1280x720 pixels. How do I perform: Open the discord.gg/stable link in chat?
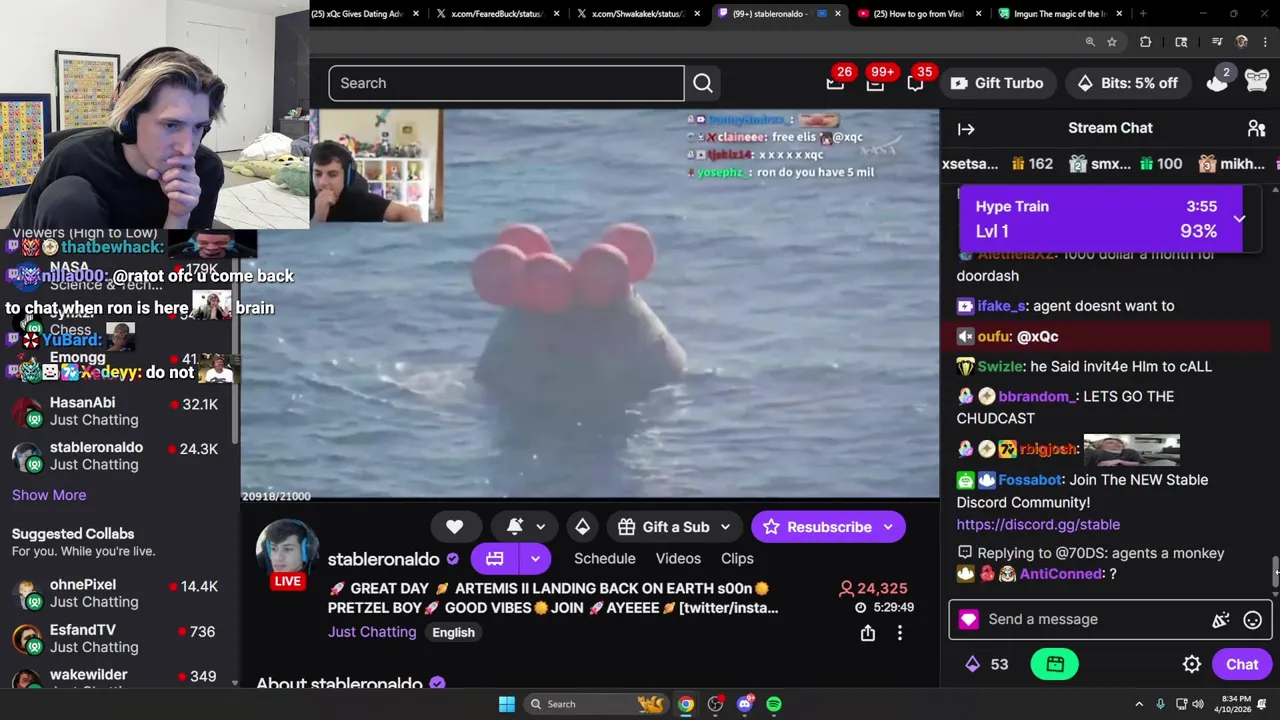pos(1038,525)
